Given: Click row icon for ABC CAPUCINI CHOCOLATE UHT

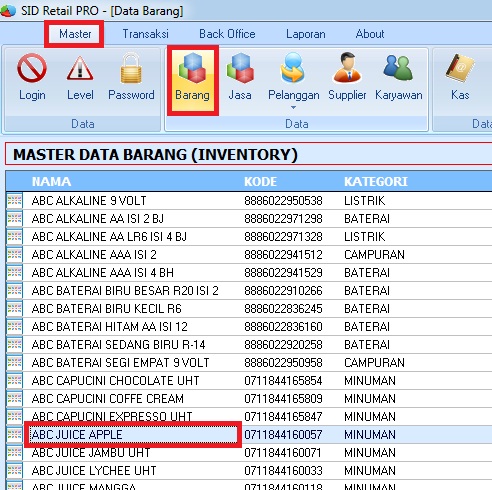Looking at the screenshot, I should pos(14,381).
